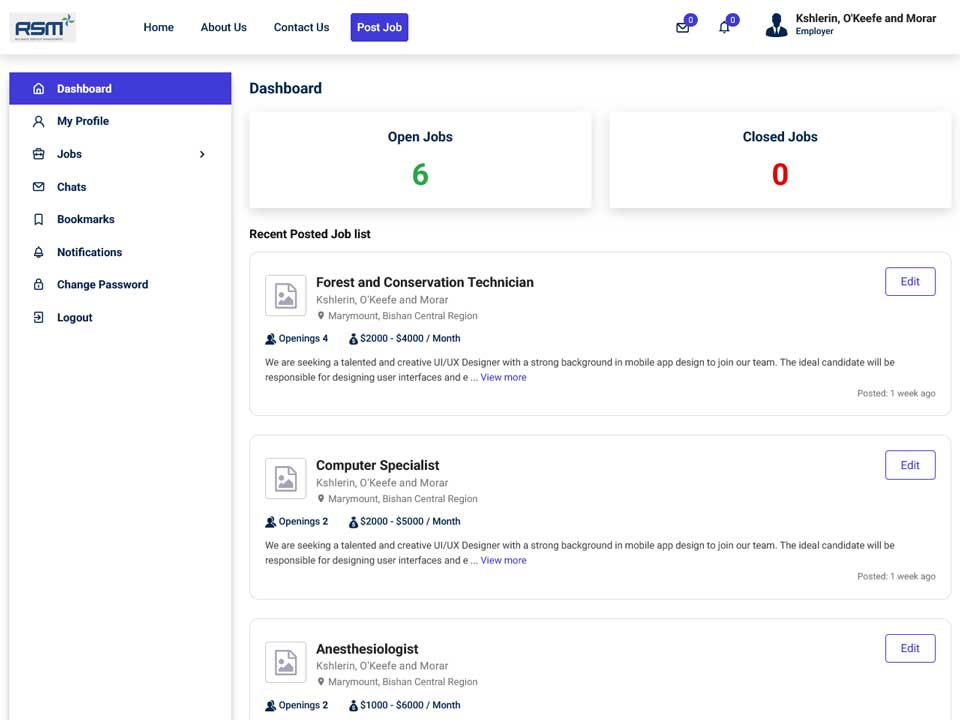
Task: Select Logout in sidebar
Action: coord(120,317)
